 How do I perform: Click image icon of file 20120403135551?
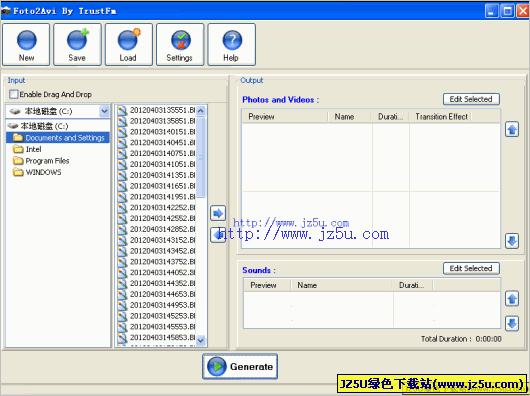coord(122,110)
